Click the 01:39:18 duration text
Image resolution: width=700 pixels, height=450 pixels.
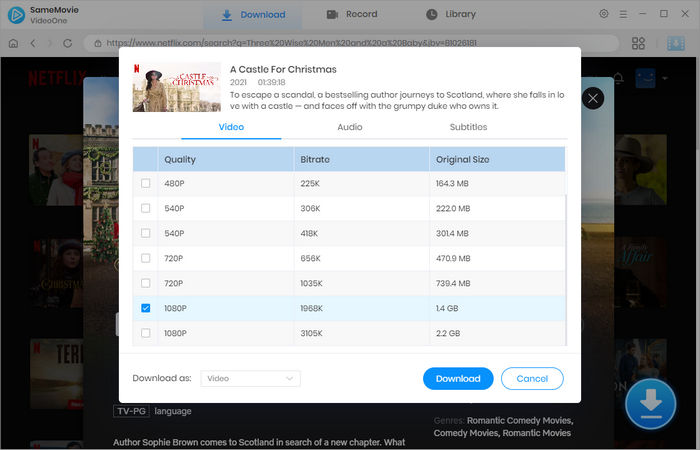[271, 83]
